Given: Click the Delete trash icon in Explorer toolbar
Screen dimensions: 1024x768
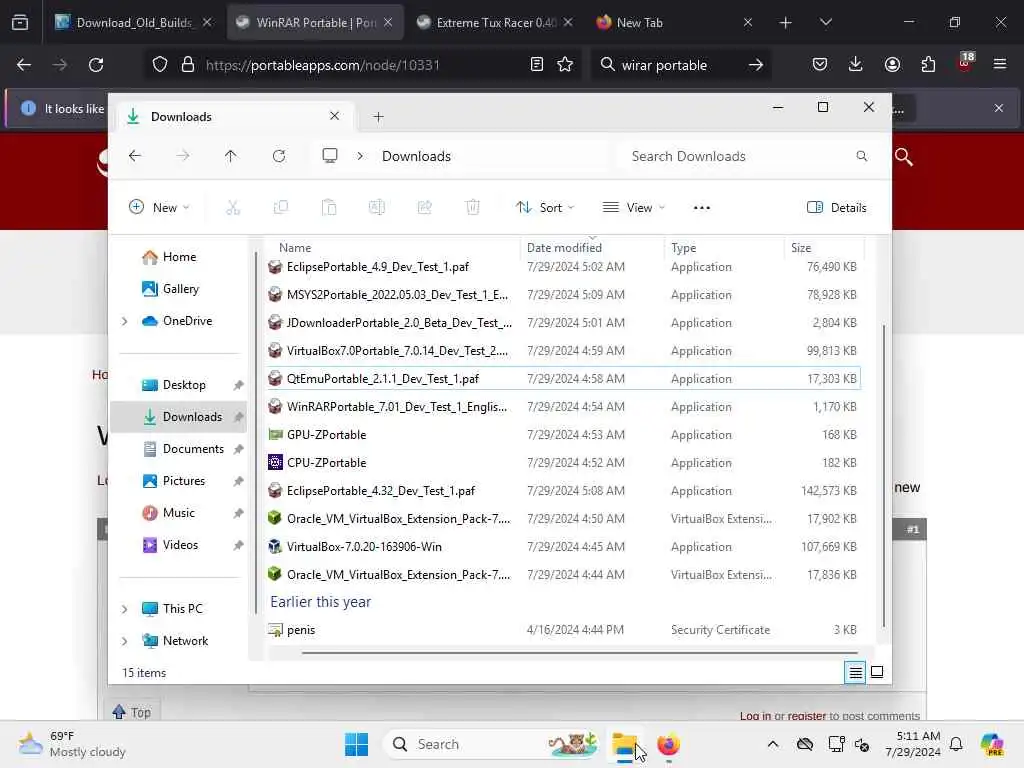Looking at the screenshot, I should (473, 208).
